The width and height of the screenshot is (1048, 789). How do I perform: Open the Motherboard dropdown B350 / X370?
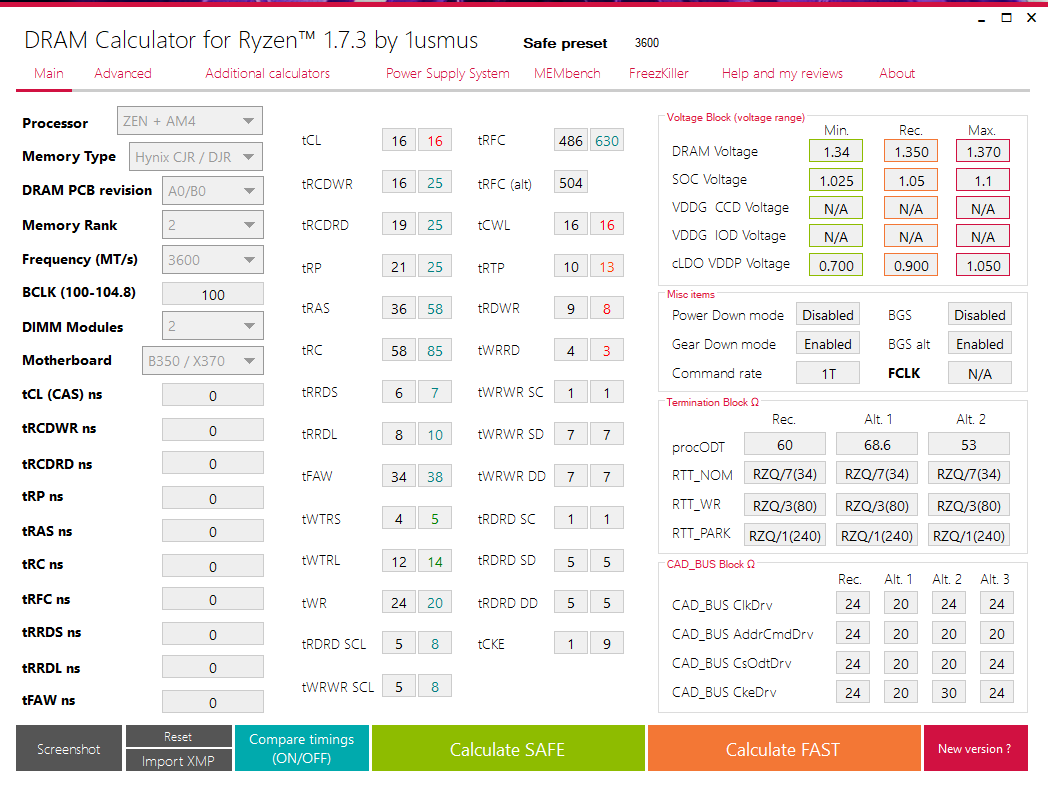click(x=203, y=361)
